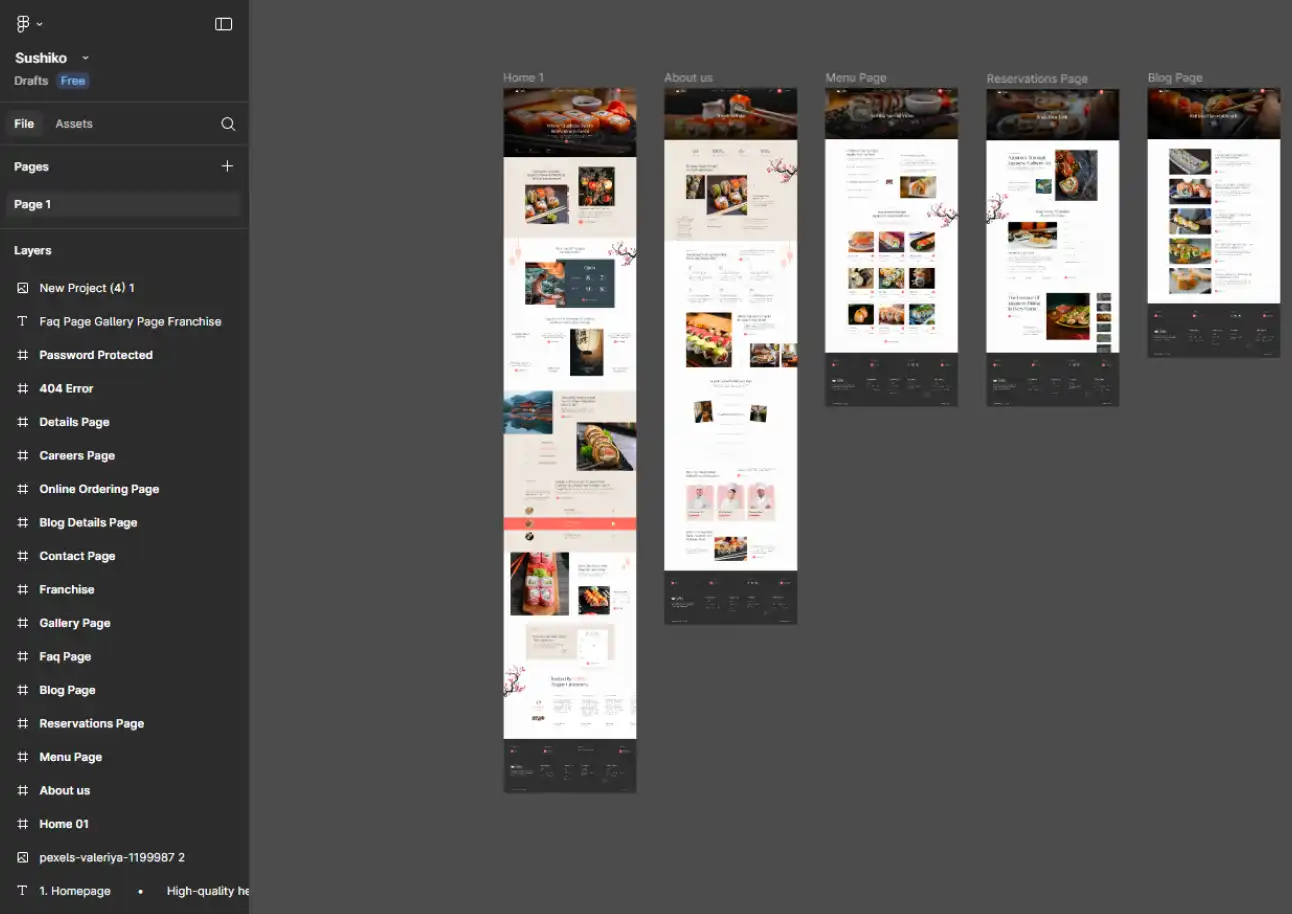The image size is (1292, 914).
Task: Click the Free plan badge
Action: click(x=73, y=81)
